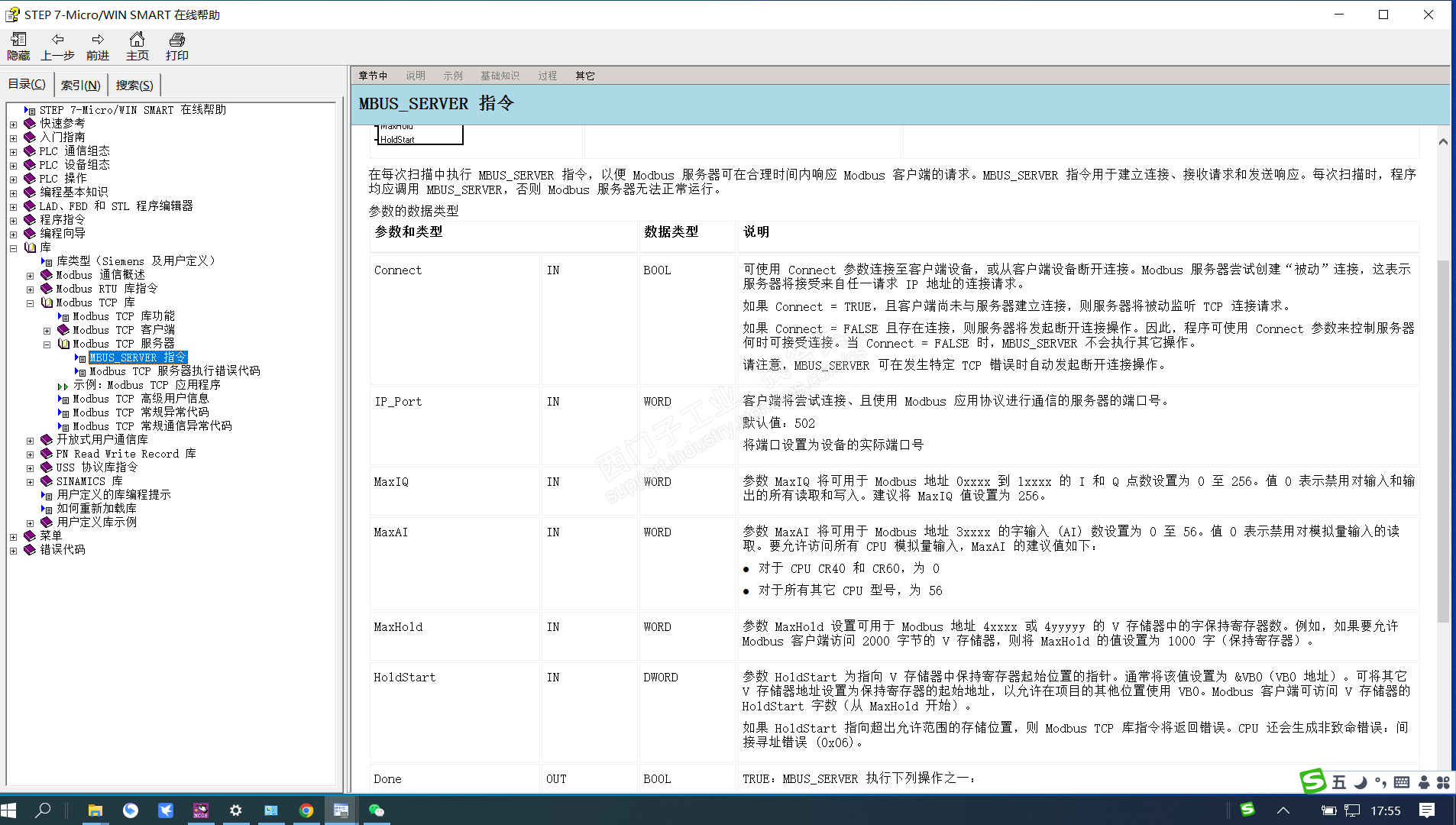Click book icon beside 错误代码
Image resolution: width=1456 pixels, height=825 pixels.
point(30,550)
